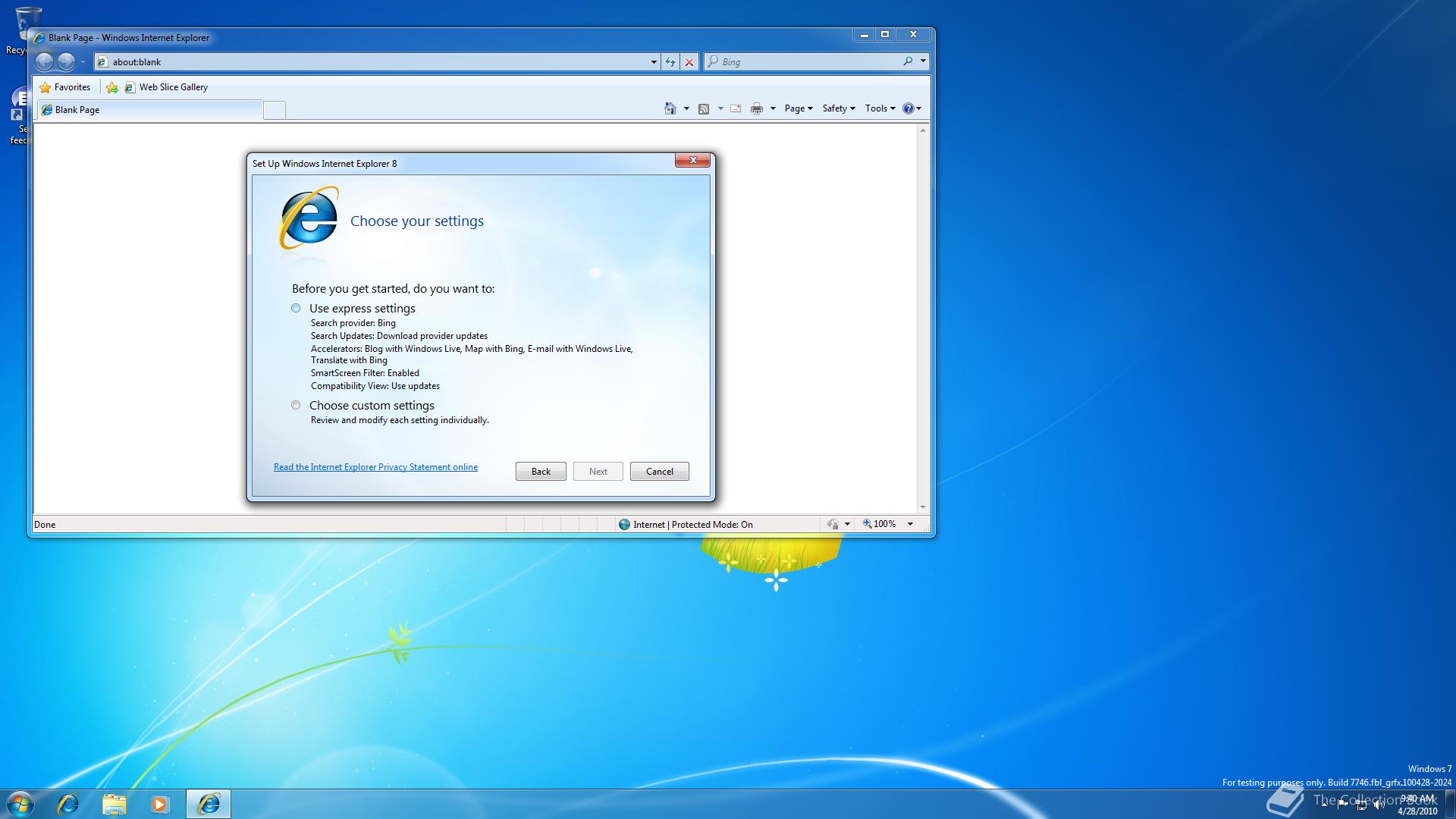Open Windows Media Player from taskbar
Screen dimensions: 1456x819
coord(159,804)
